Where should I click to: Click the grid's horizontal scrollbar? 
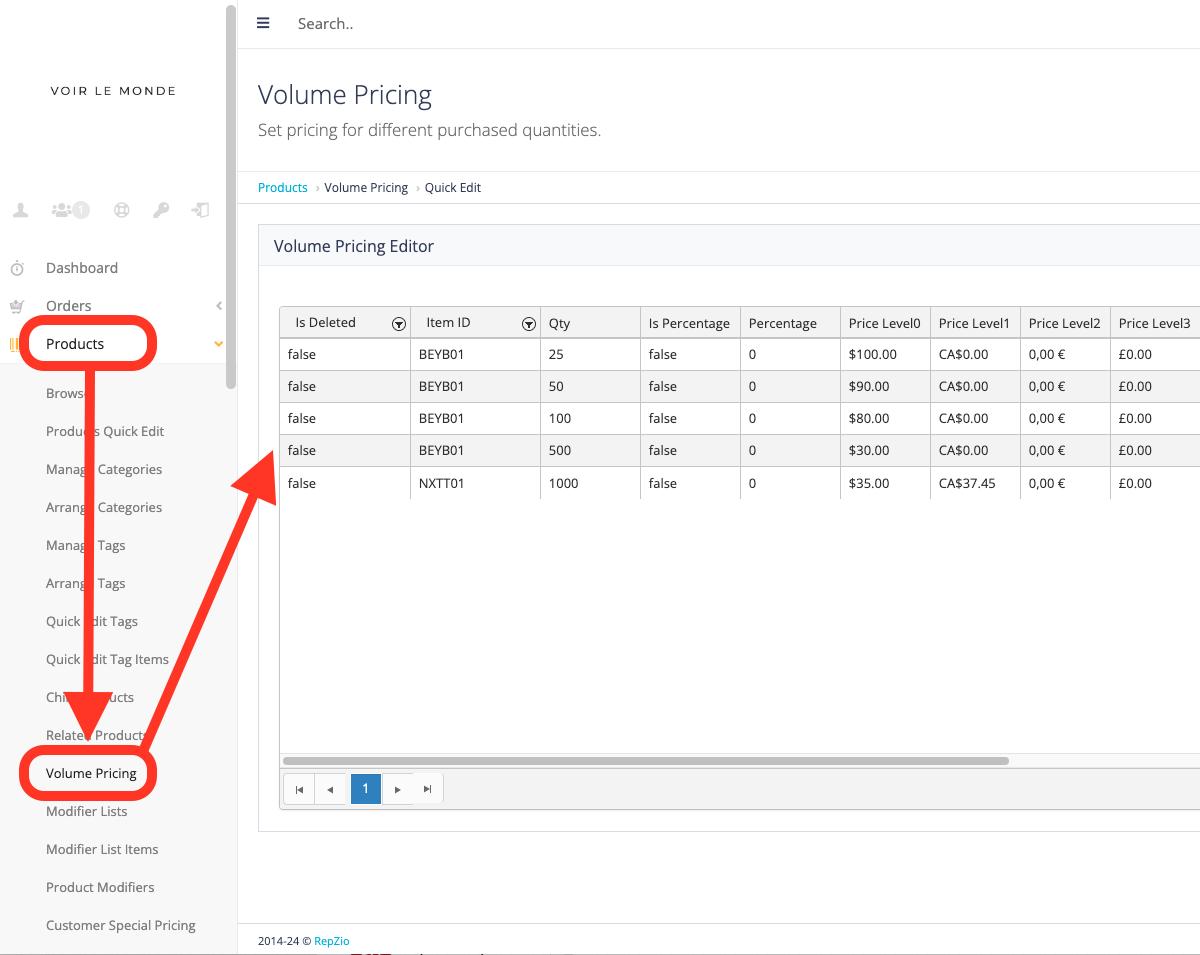coord(645,761)
